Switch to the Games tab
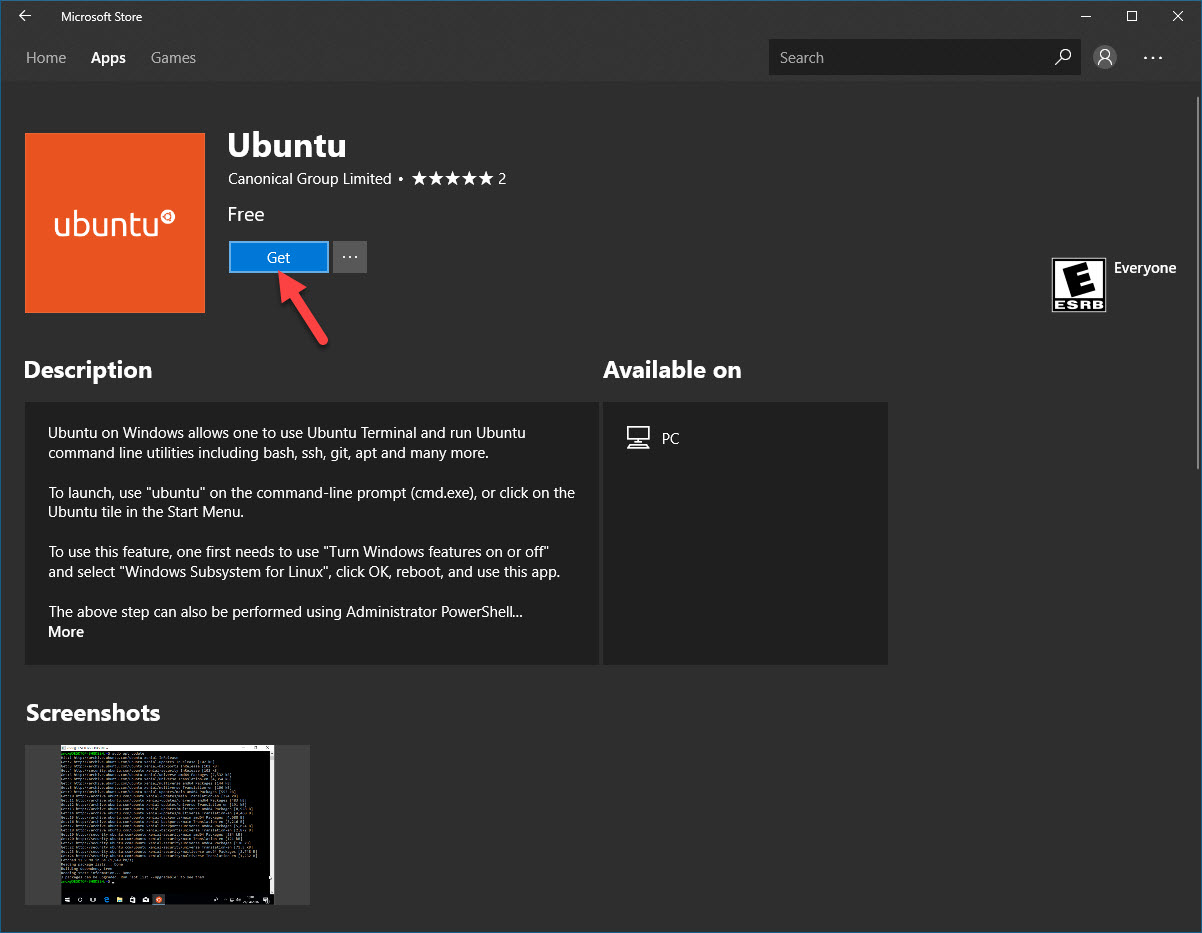 click(172, 57)
